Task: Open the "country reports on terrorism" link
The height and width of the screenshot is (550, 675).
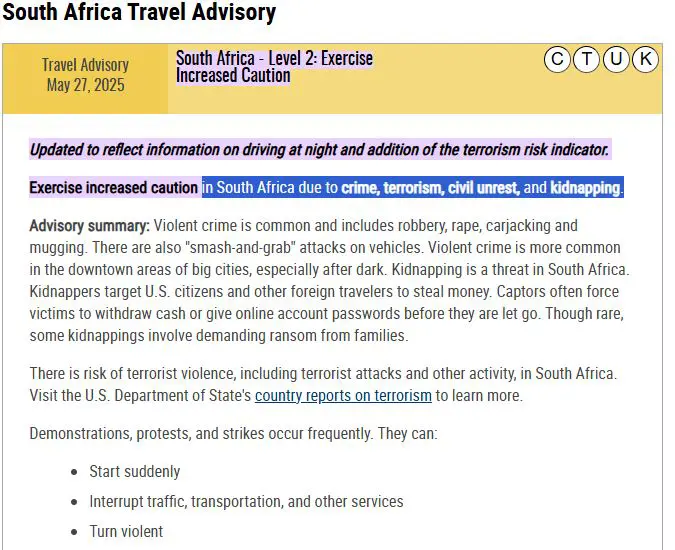Action: (x=343, y=395)
